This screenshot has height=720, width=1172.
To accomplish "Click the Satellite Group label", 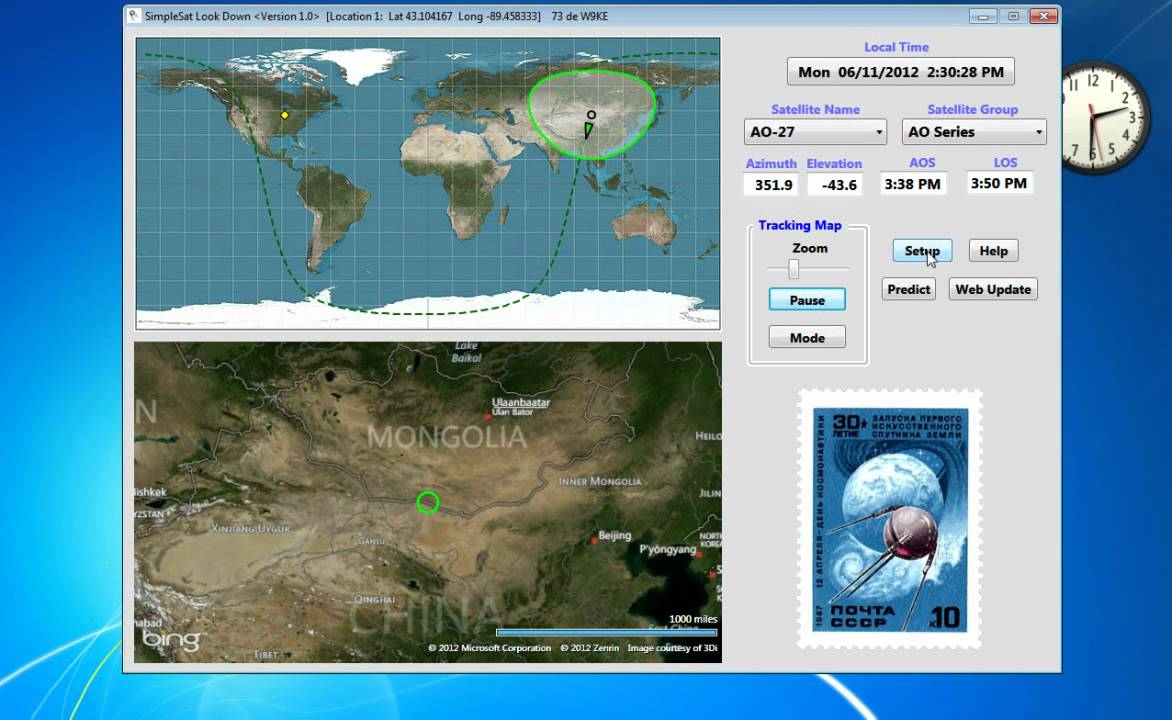I will 972,109.
